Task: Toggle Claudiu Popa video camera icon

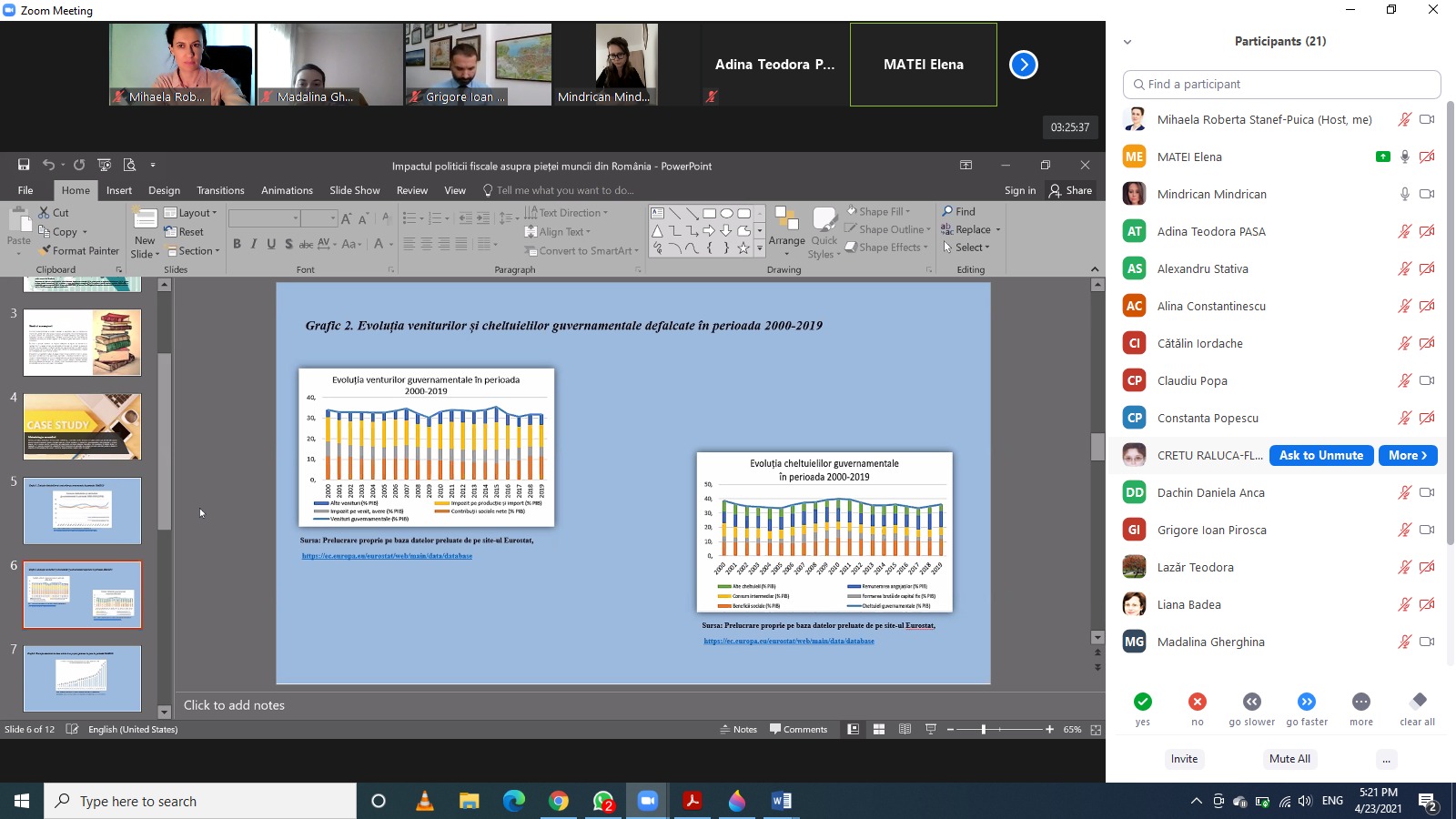Action: (x=1427, y=380)
